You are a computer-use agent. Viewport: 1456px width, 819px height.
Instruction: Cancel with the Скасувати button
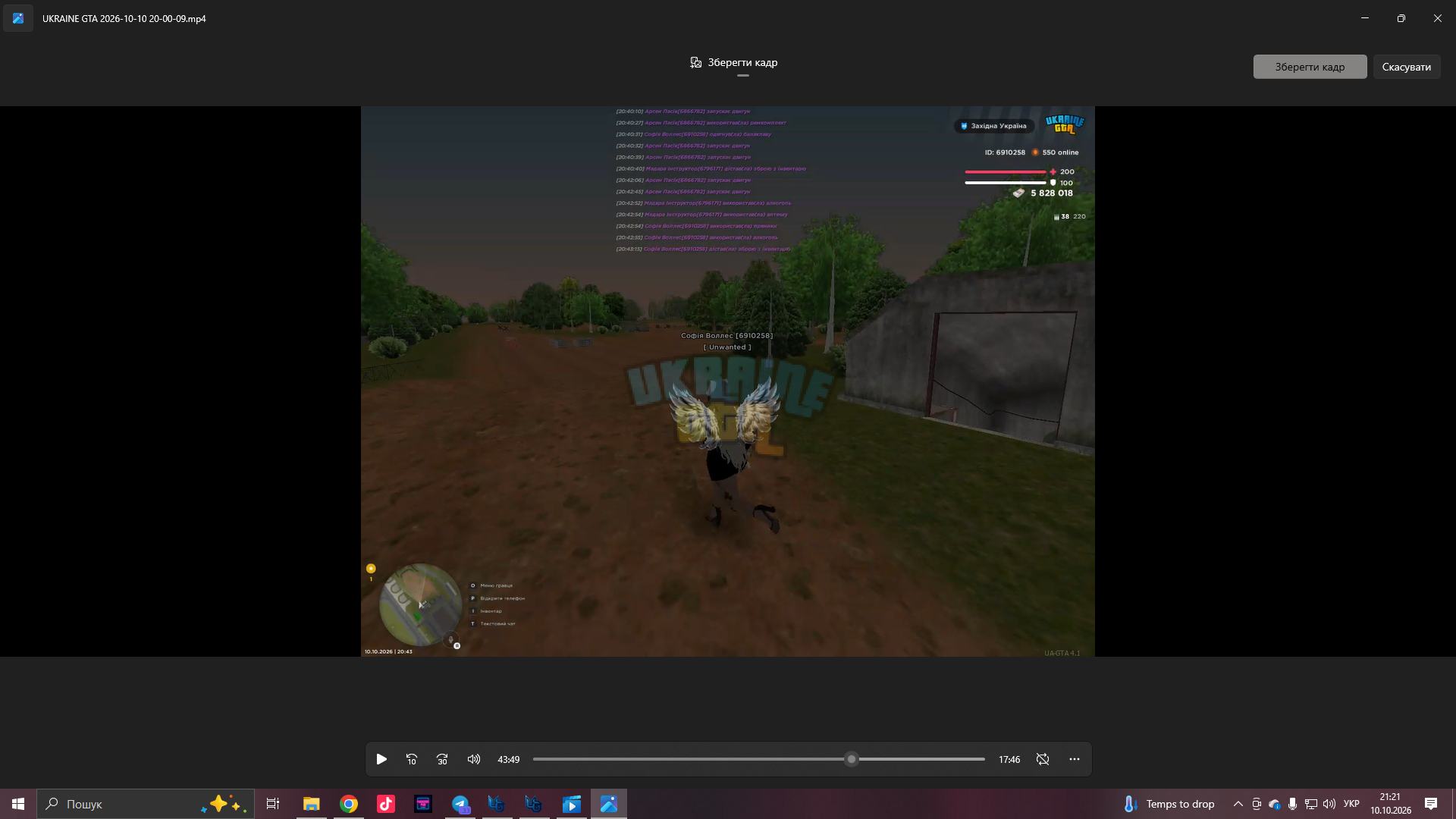[x=1406, y=67]
